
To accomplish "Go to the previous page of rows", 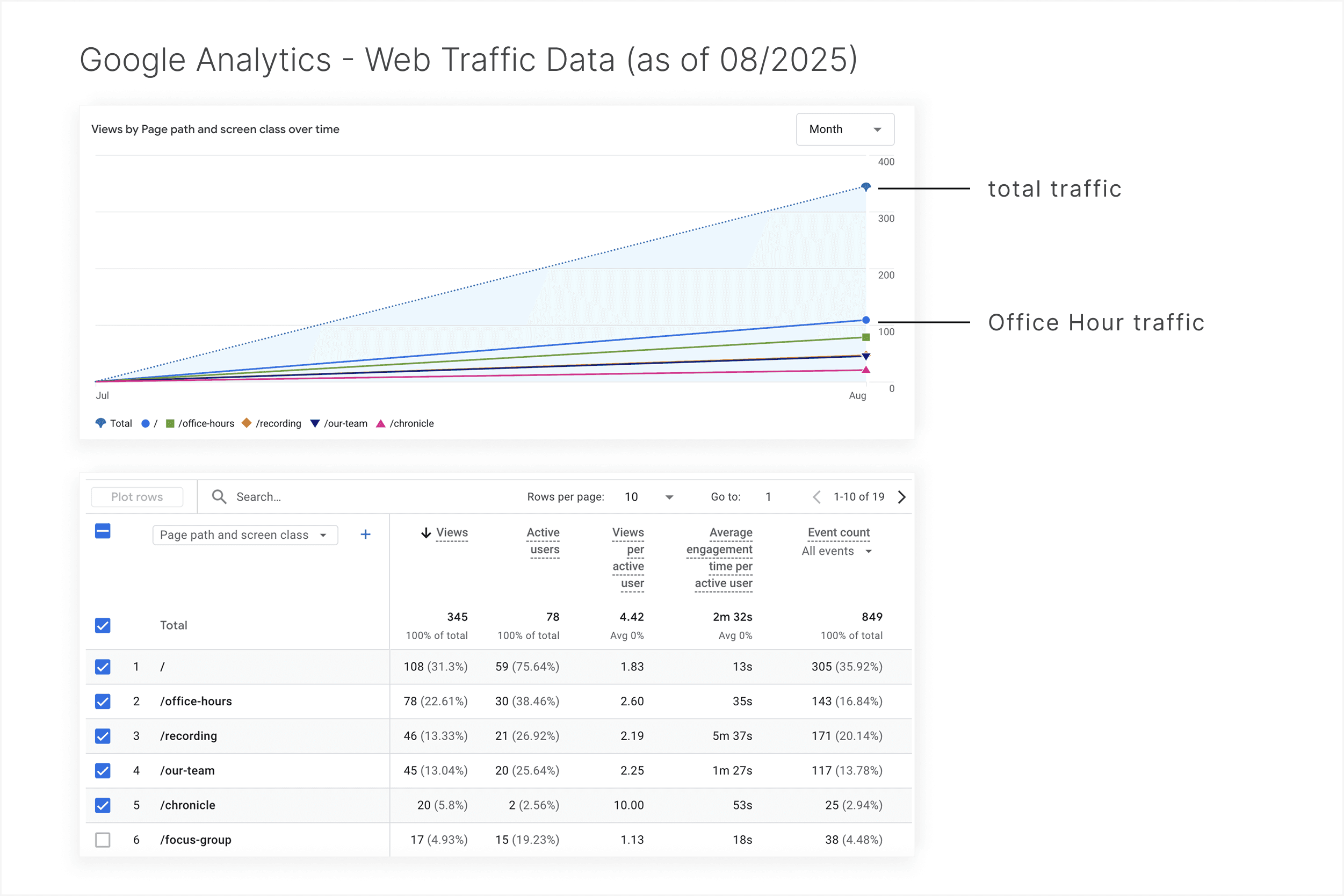I will coord(816,496).
